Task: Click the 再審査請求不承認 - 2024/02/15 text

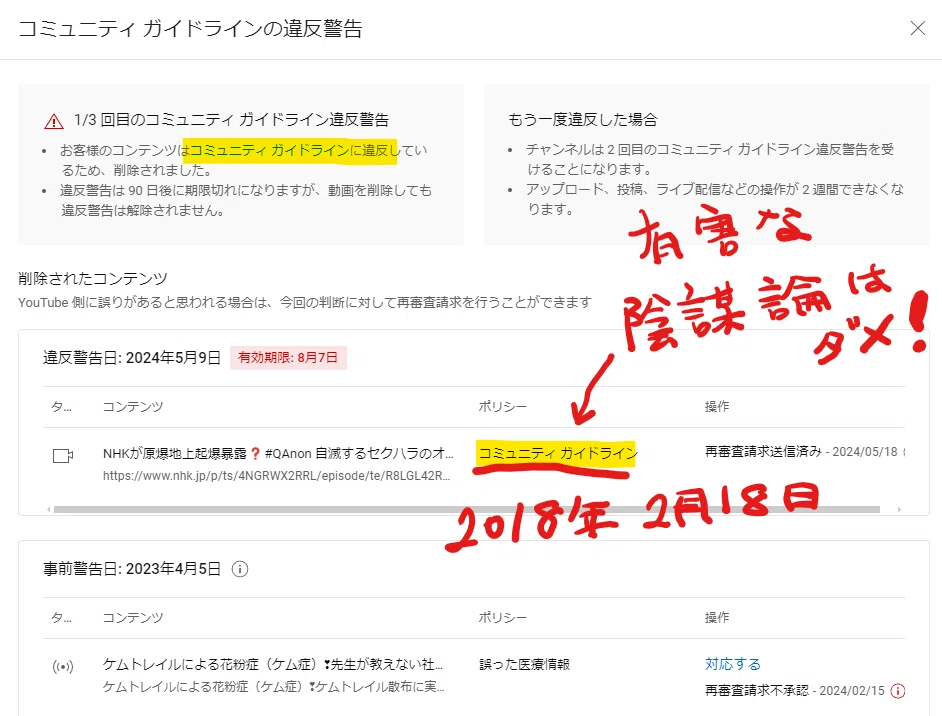Action: [x=794, y=691]
